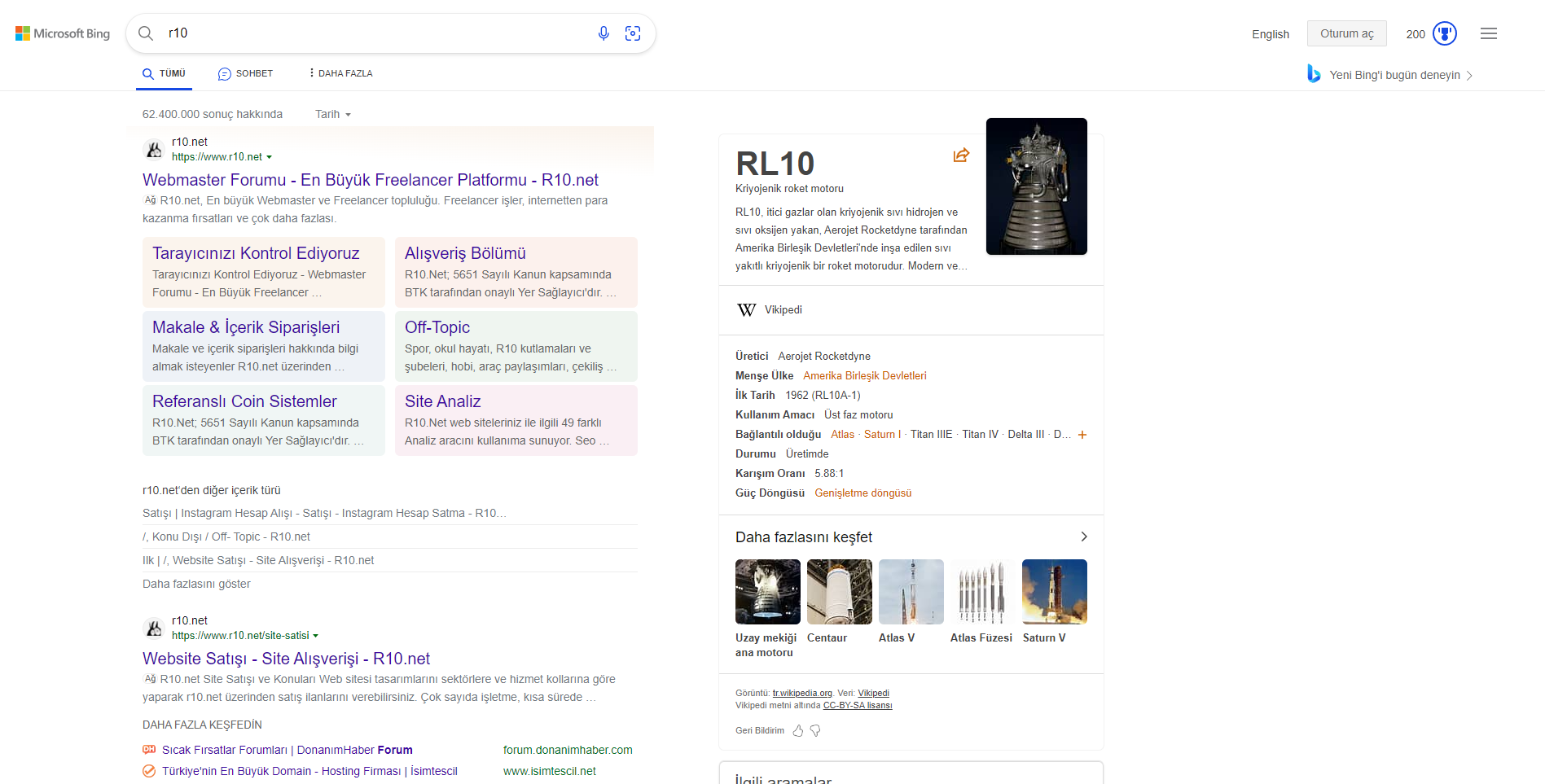
Task: Click the 200 rewards points count
Action: pos(1416,34)
